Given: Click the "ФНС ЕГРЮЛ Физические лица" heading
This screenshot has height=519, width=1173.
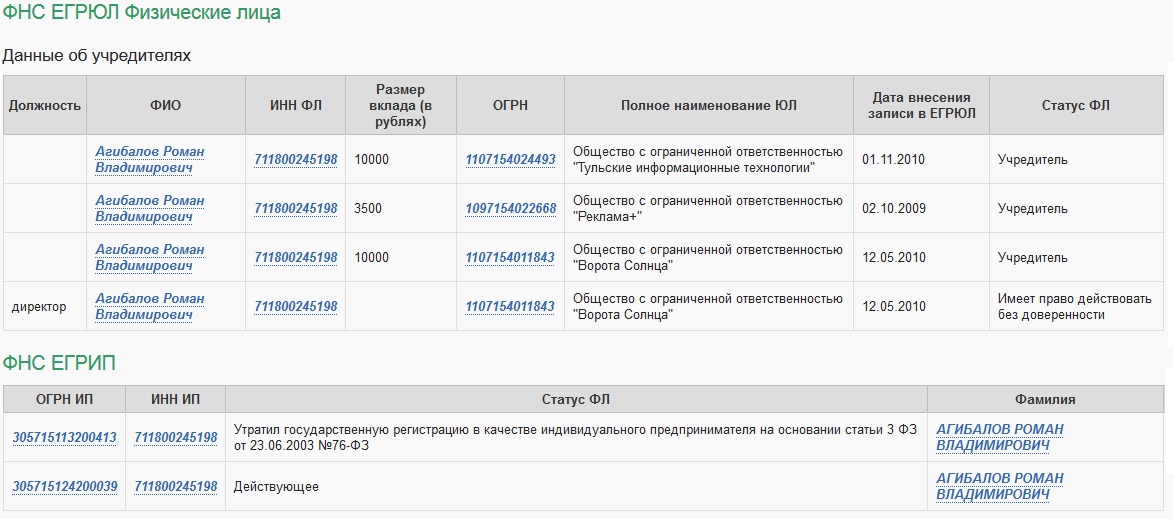Looking at the screenshot, I should [x=141, y=13].
